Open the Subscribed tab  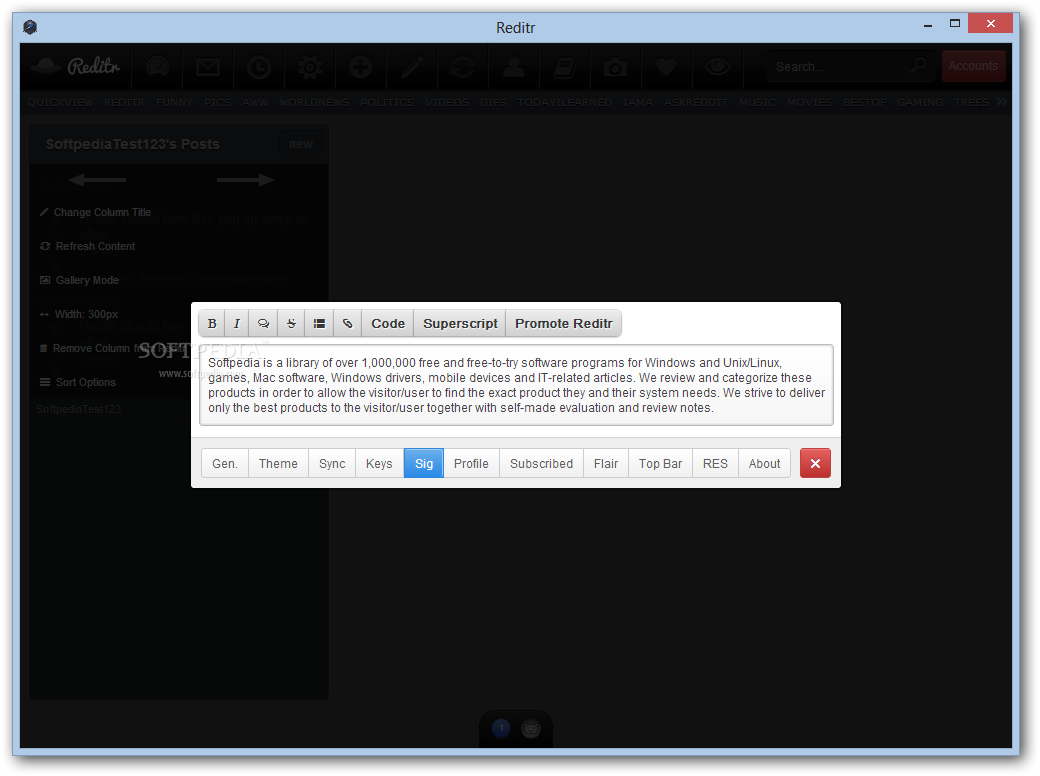pyautogui.click(x=541, y=464)
